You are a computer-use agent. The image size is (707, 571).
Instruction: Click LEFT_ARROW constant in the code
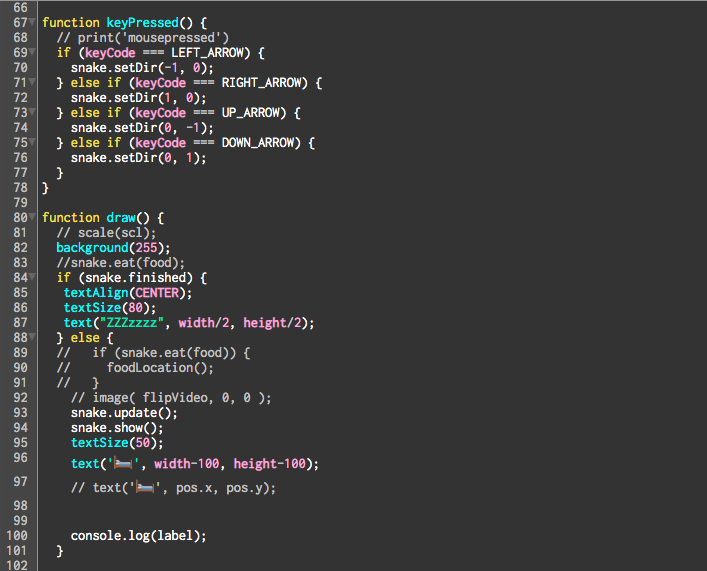tap(207, 53)
